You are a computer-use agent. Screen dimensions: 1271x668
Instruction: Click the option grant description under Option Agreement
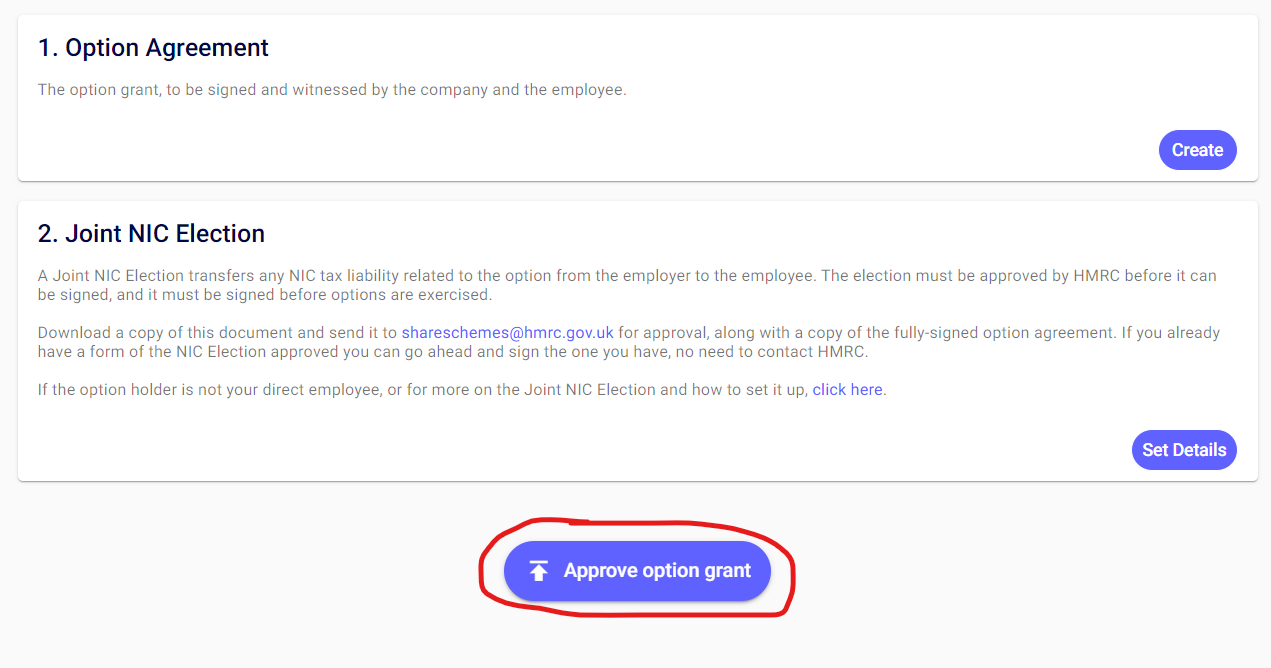coord(331,90)
